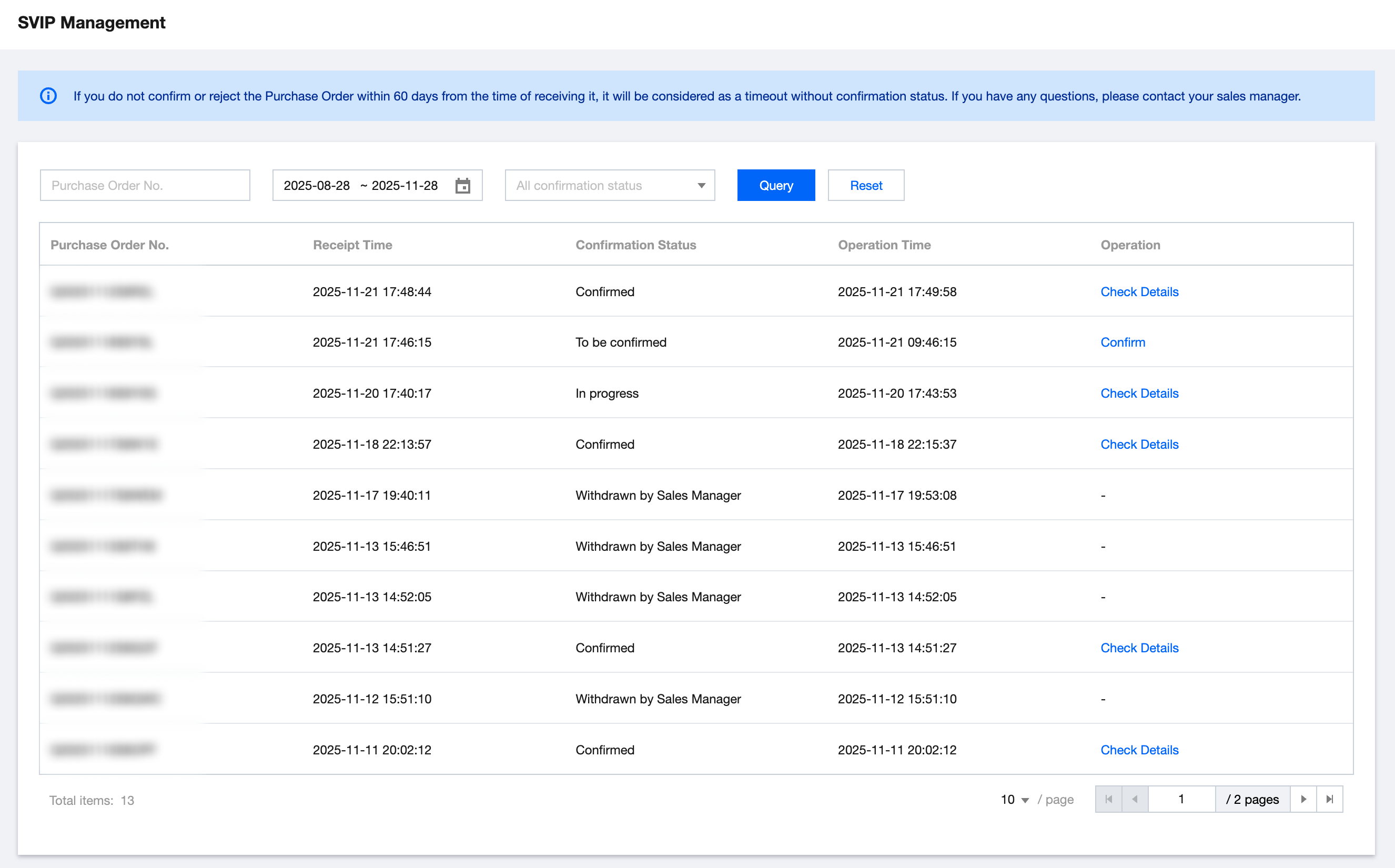Click the Reset button
Screen dimensions: 1395x868
pyautogui.click(x=865, y=185)
